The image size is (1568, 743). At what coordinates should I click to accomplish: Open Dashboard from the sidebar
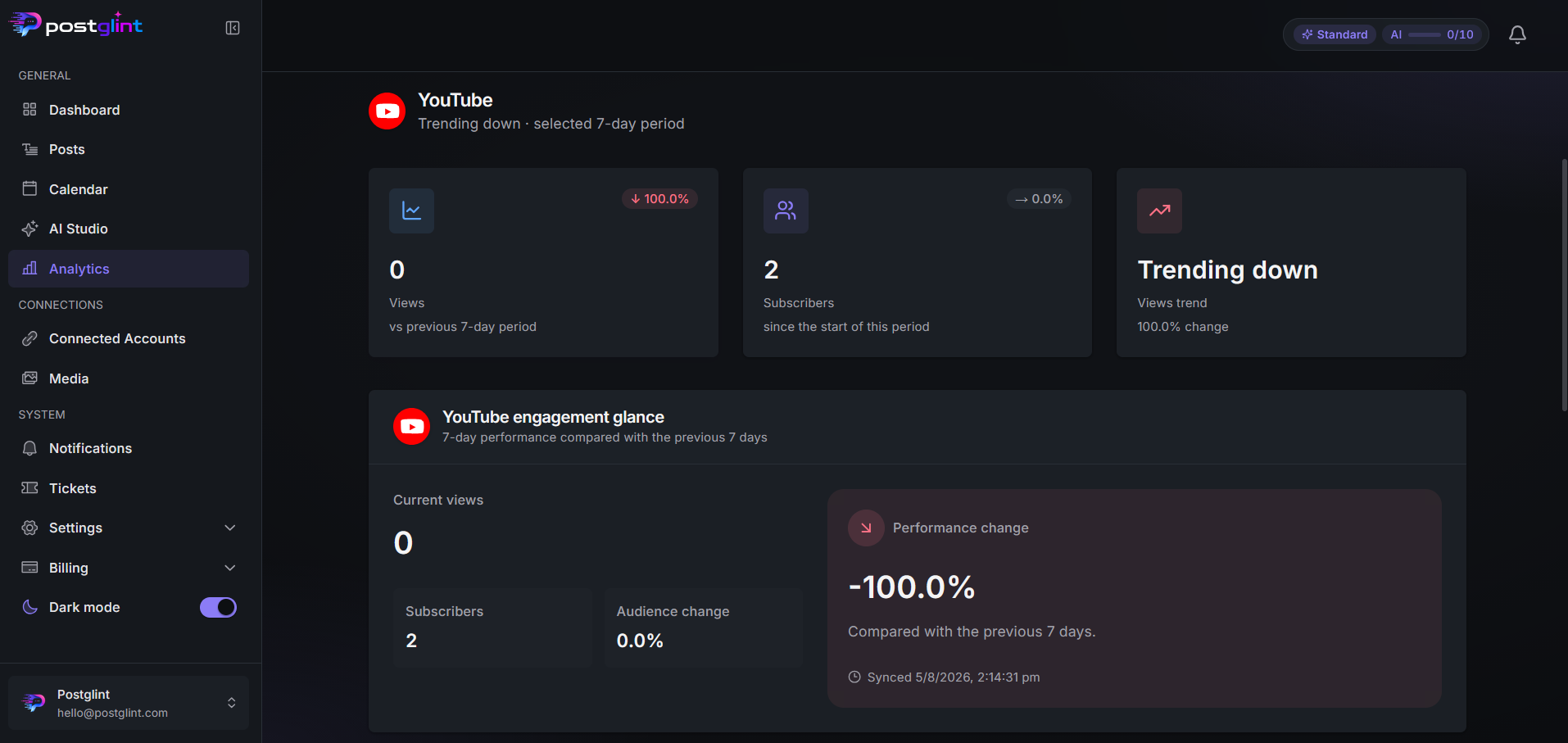click(x=129, y=110)
